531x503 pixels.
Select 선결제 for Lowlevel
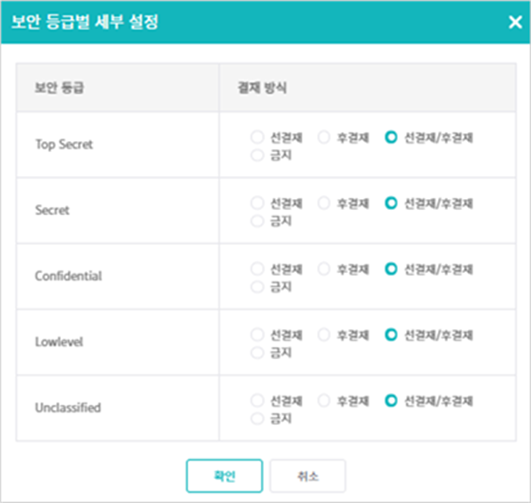(x=257, y=335)
